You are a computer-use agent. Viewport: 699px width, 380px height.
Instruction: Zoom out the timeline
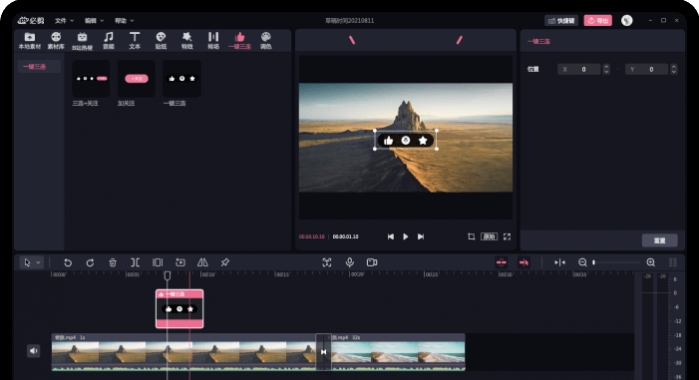[582, 263]
